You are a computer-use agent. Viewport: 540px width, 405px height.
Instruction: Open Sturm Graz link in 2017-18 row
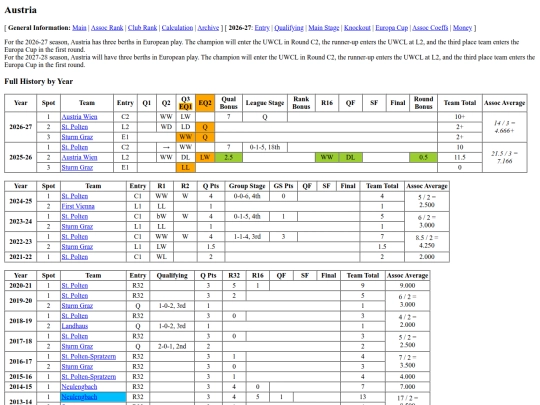(77, 346)
